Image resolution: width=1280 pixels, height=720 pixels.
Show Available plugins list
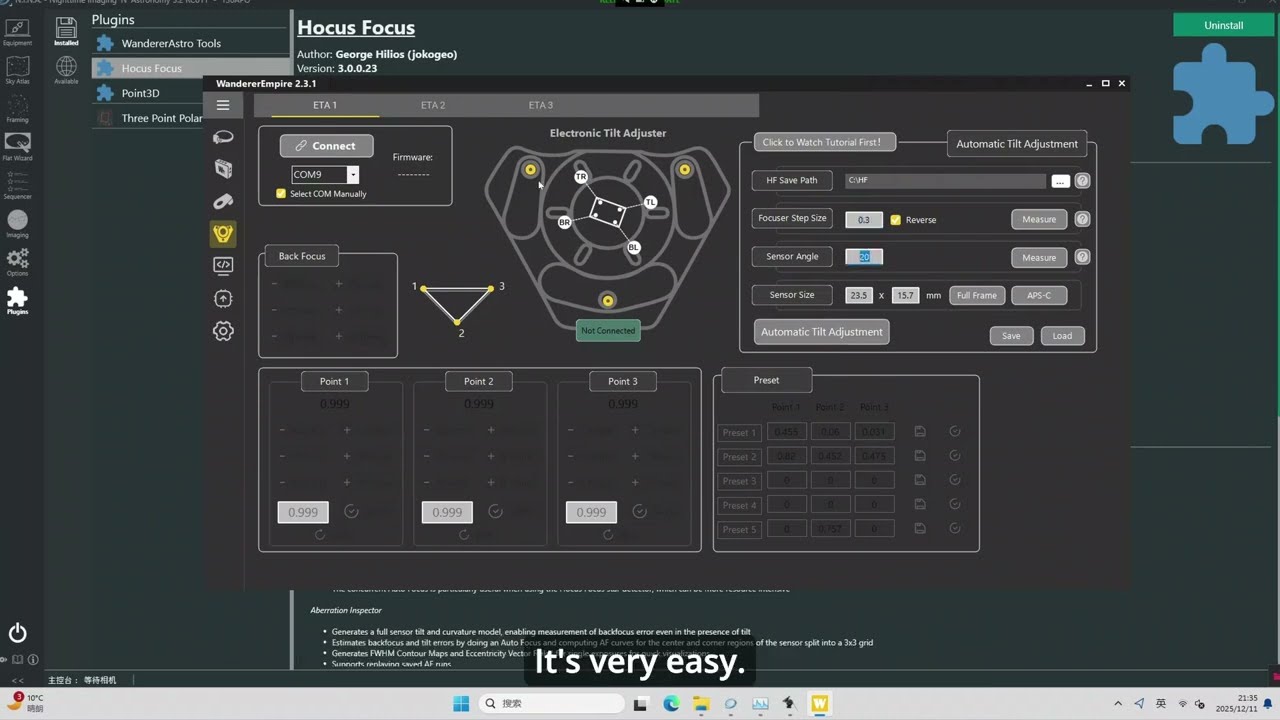click(x=66, y=70)
